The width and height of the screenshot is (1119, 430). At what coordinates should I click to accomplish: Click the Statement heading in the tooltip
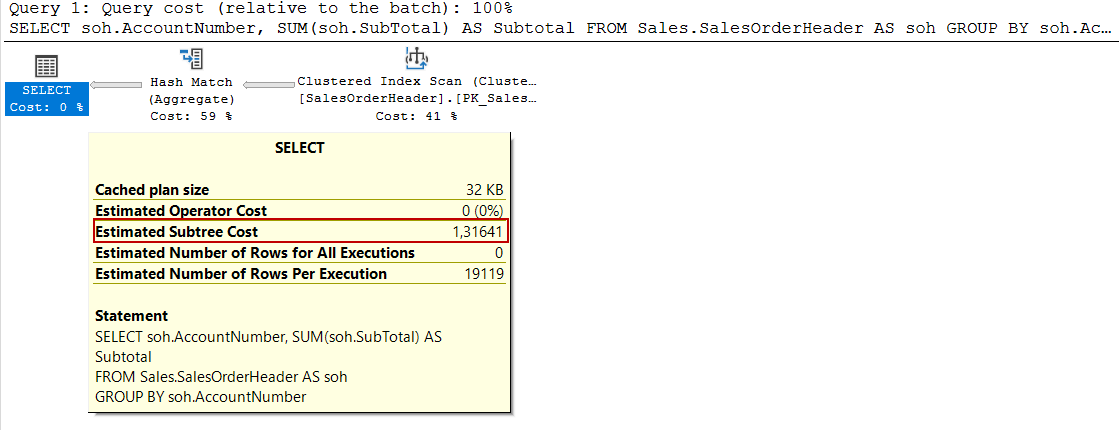pyautogui.click(x=131, y=316)
